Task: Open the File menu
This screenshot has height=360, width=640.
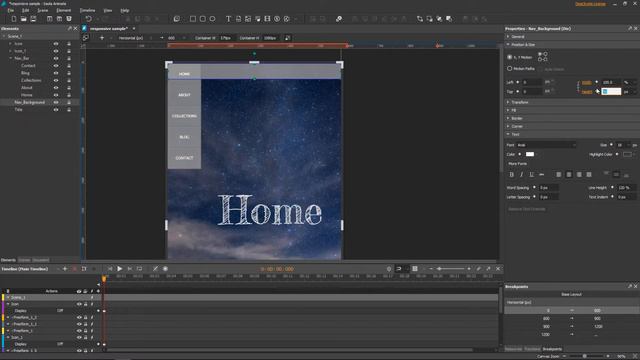Action: [11, 10]
